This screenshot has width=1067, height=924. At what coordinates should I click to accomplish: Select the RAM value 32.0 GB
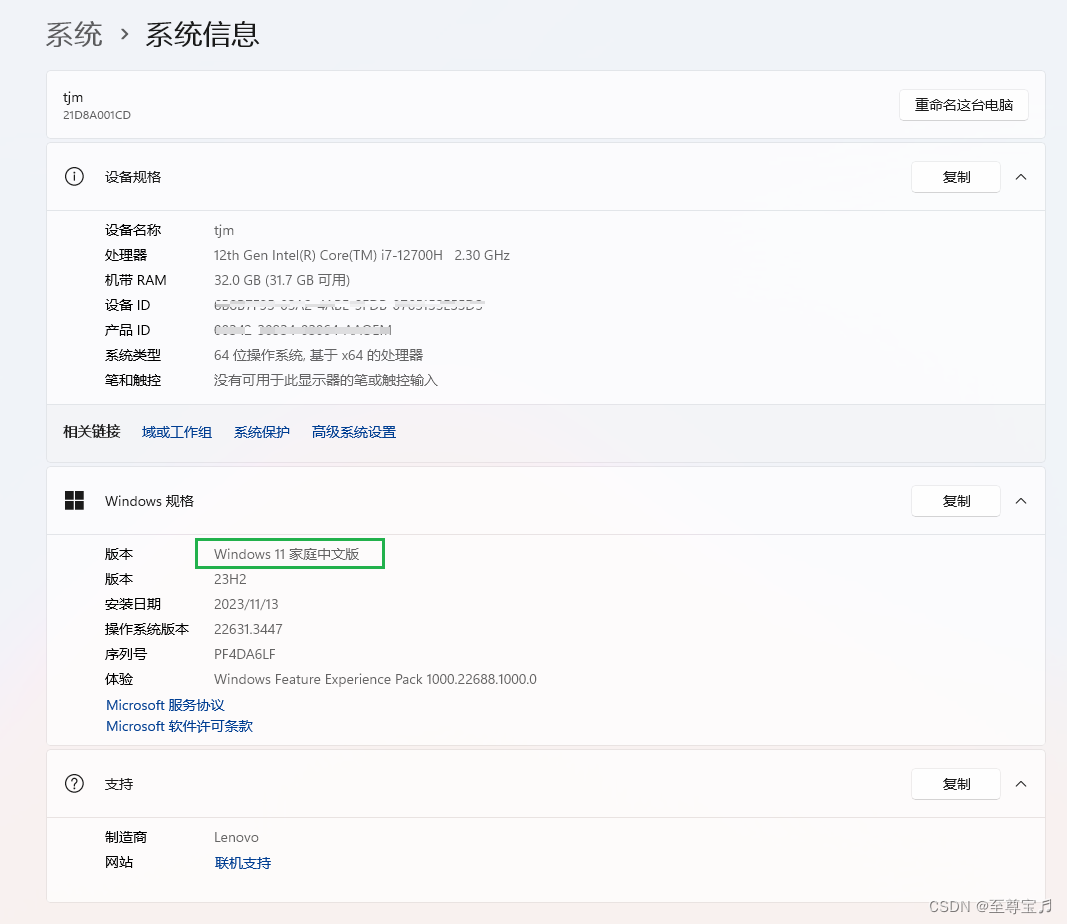(x=237, y=280)
